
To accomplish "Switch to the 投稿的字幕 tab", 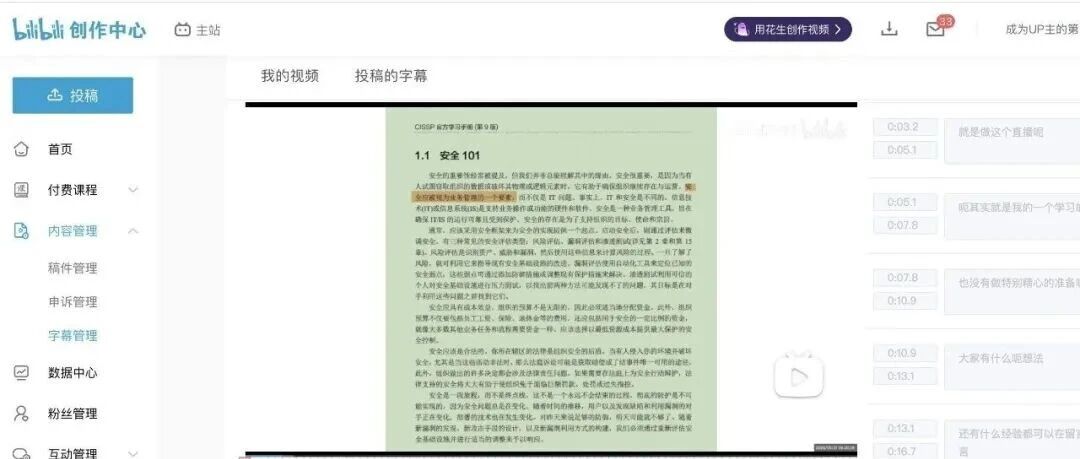I will 391,76.
